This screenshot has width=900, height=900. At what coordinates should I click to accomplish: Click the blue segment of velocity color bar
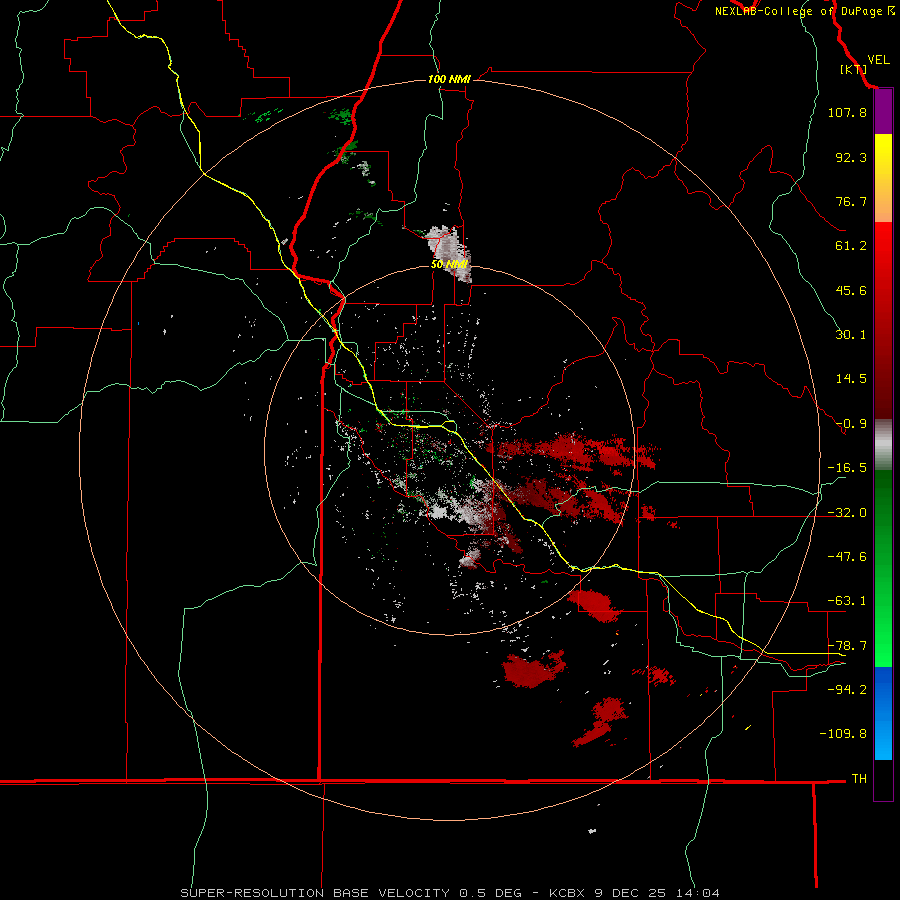click(883, 713)
